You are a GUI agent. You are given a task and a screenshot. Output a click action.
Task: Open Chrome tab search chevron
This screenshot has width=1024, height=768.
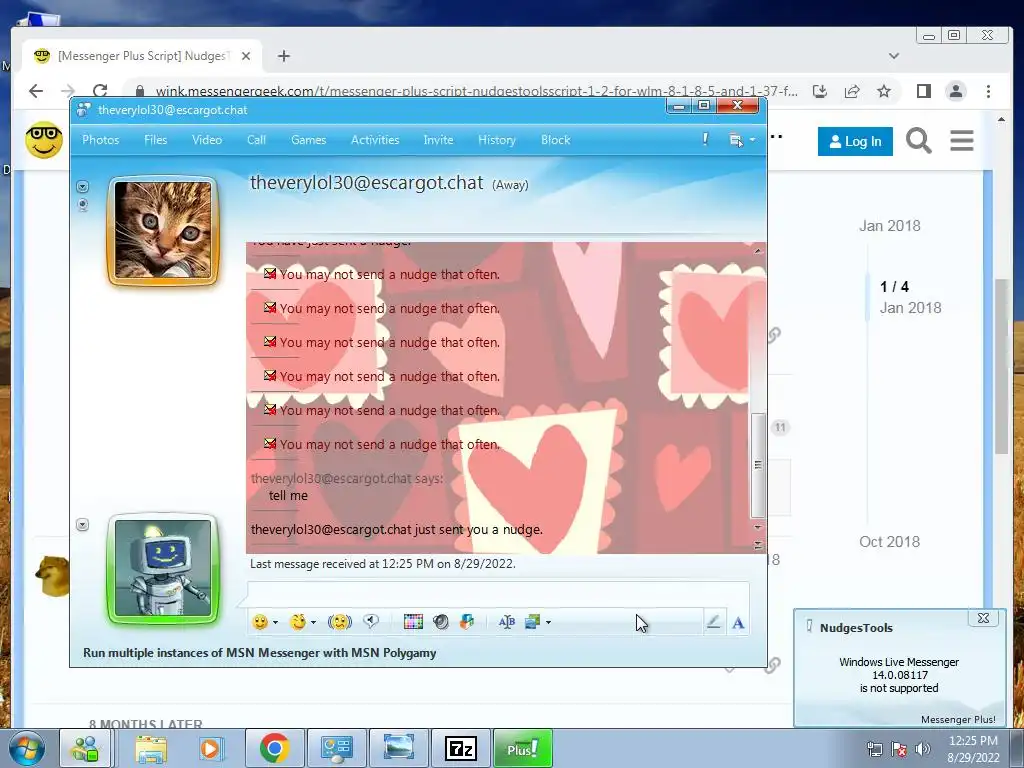pos(894,56)
